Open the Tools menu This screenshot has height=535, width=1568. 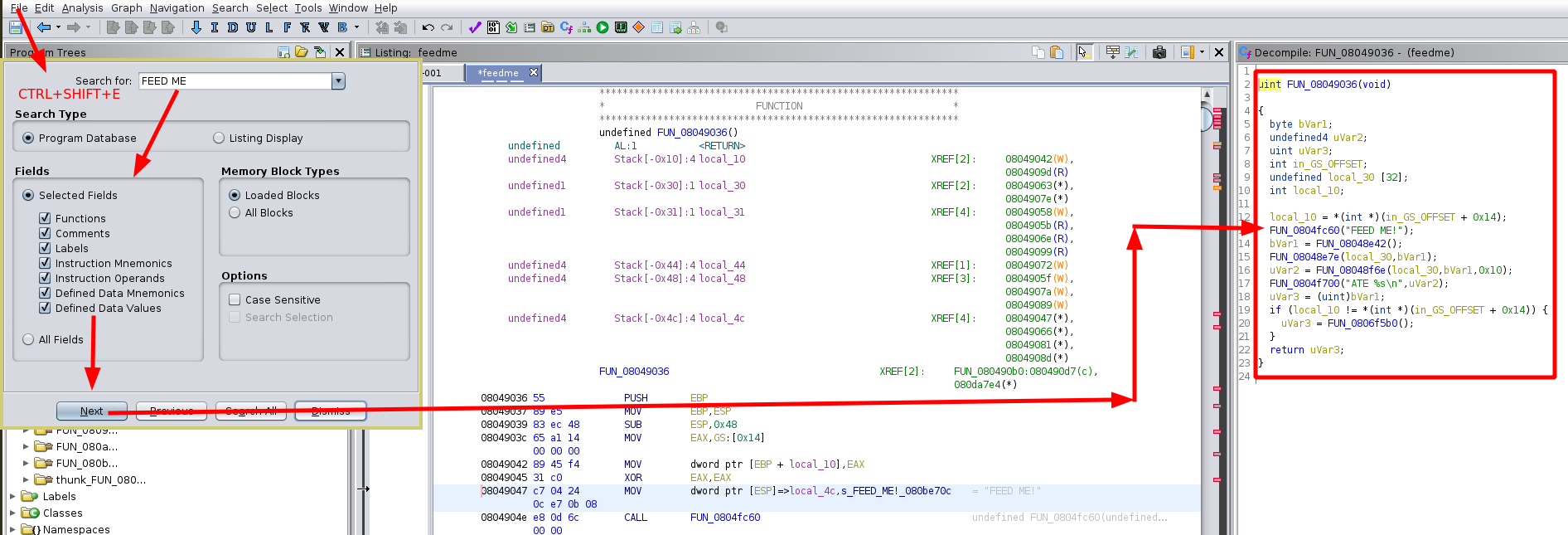(308, 7)
